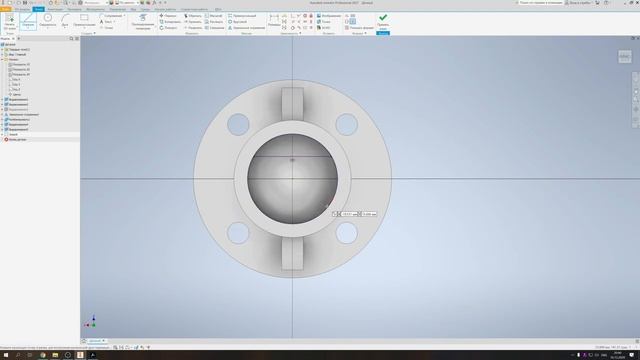Select the Offset tool
Image resolution: width=640 pixels, height=360 pixels.
[215, 28]
